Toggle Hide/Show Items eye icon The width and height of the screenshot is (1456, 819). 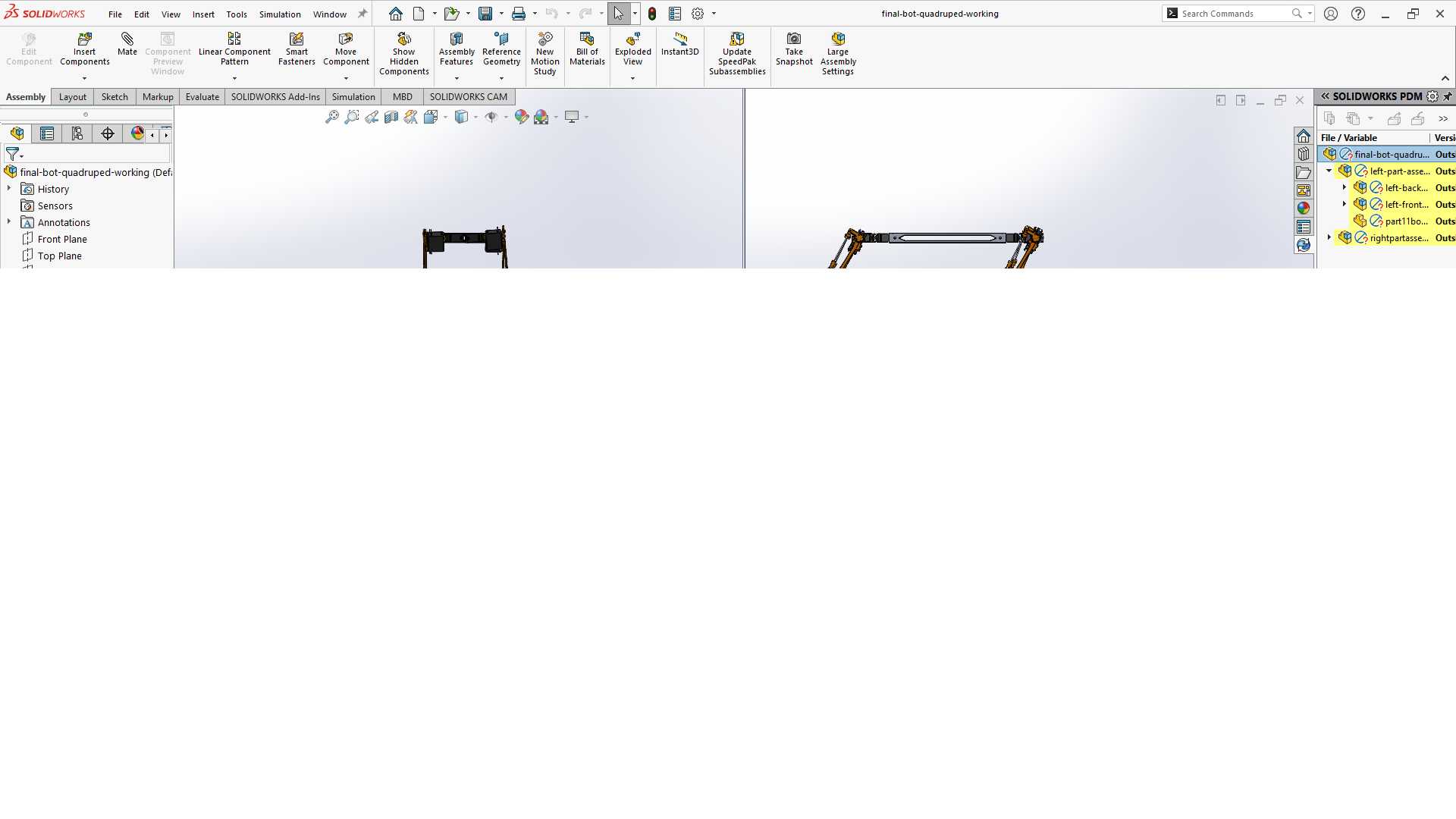coord(491,117)
